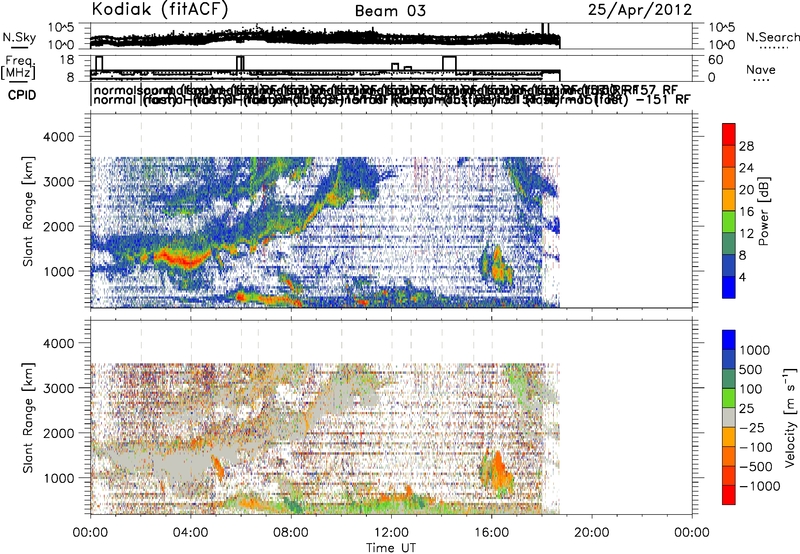The width and height of the screenshot is (800, 554).
Task: Click the red top segment of Power color bar
Action: pyautogui.click(x=729, y=134)
